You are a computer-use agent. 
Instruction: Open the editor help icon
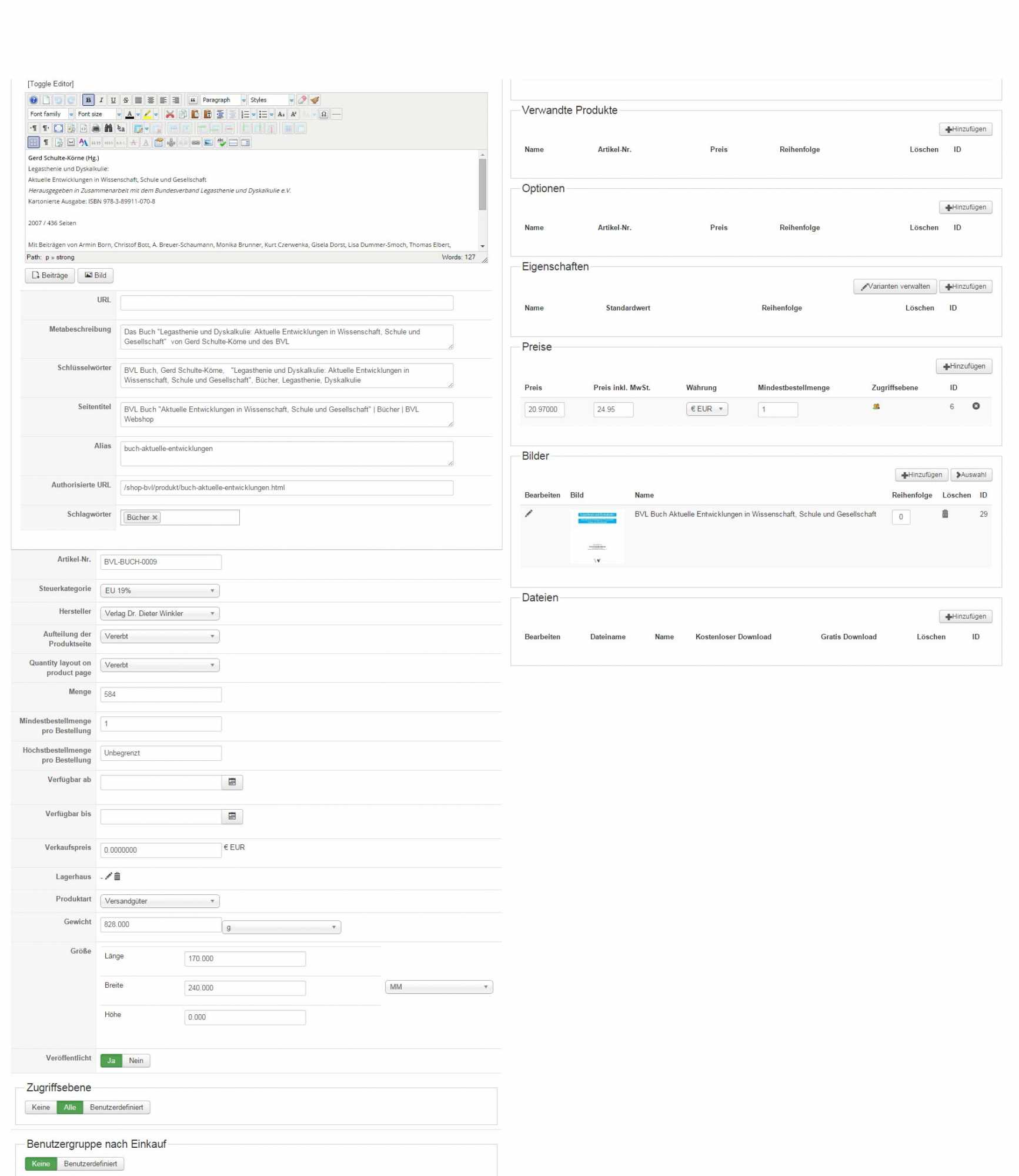click(x=34, y=100)
